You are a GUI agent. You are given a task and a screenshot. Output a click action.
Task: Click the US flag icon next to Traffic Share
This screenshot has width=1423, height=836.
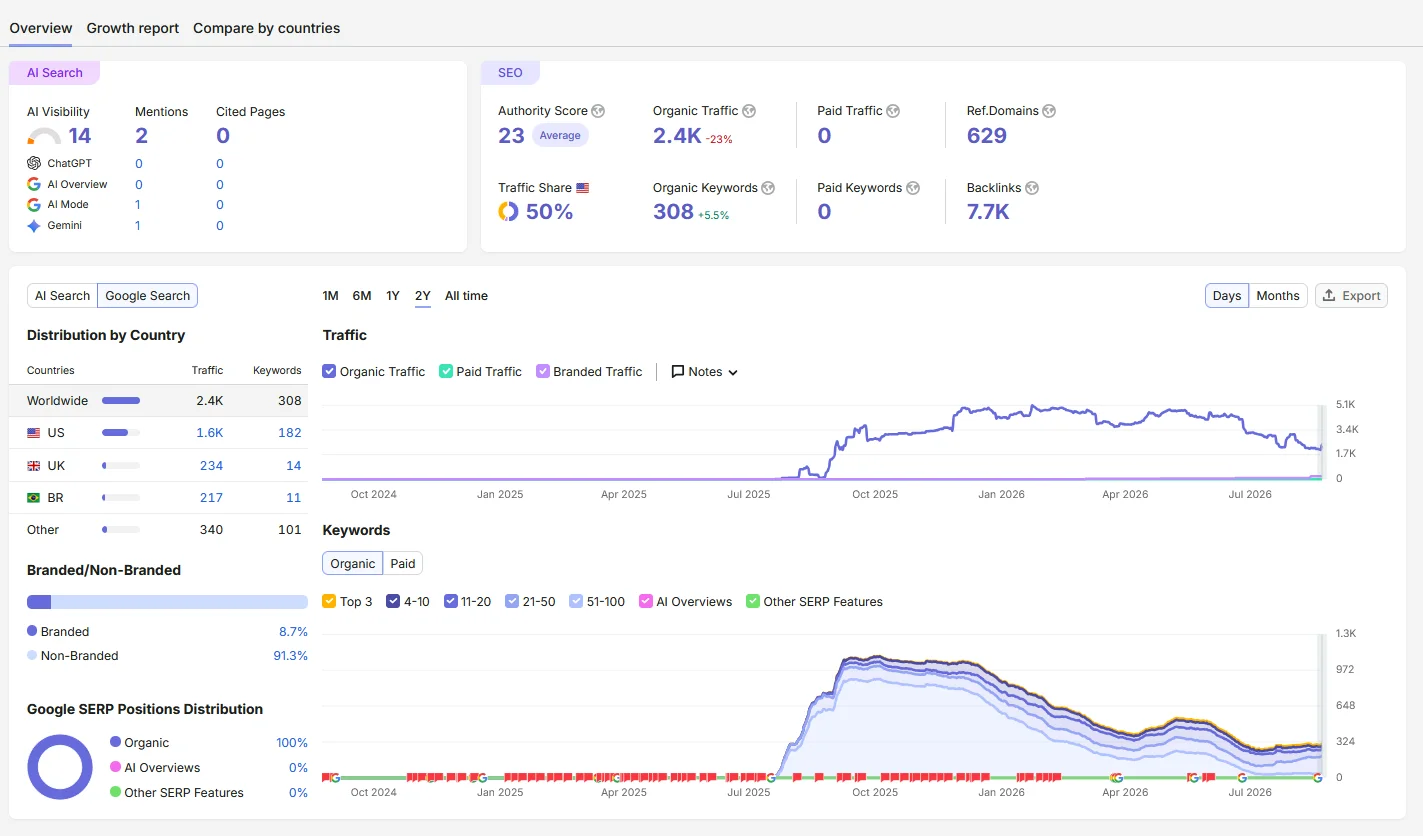pos(583,188)
